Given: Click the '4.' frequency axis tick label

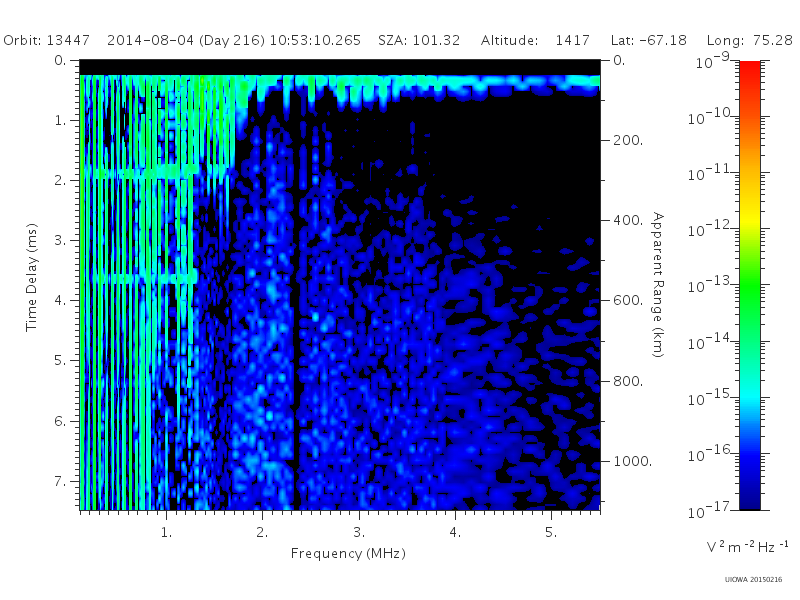Looking at the screenshot, I should (x=455, y=533).
